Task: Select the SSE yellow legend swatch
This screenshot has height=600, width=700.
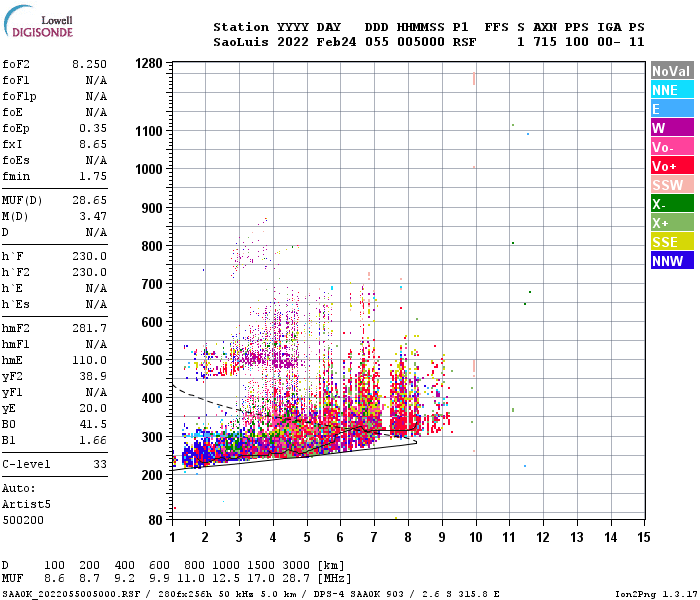Action: [x=672, y=242]
